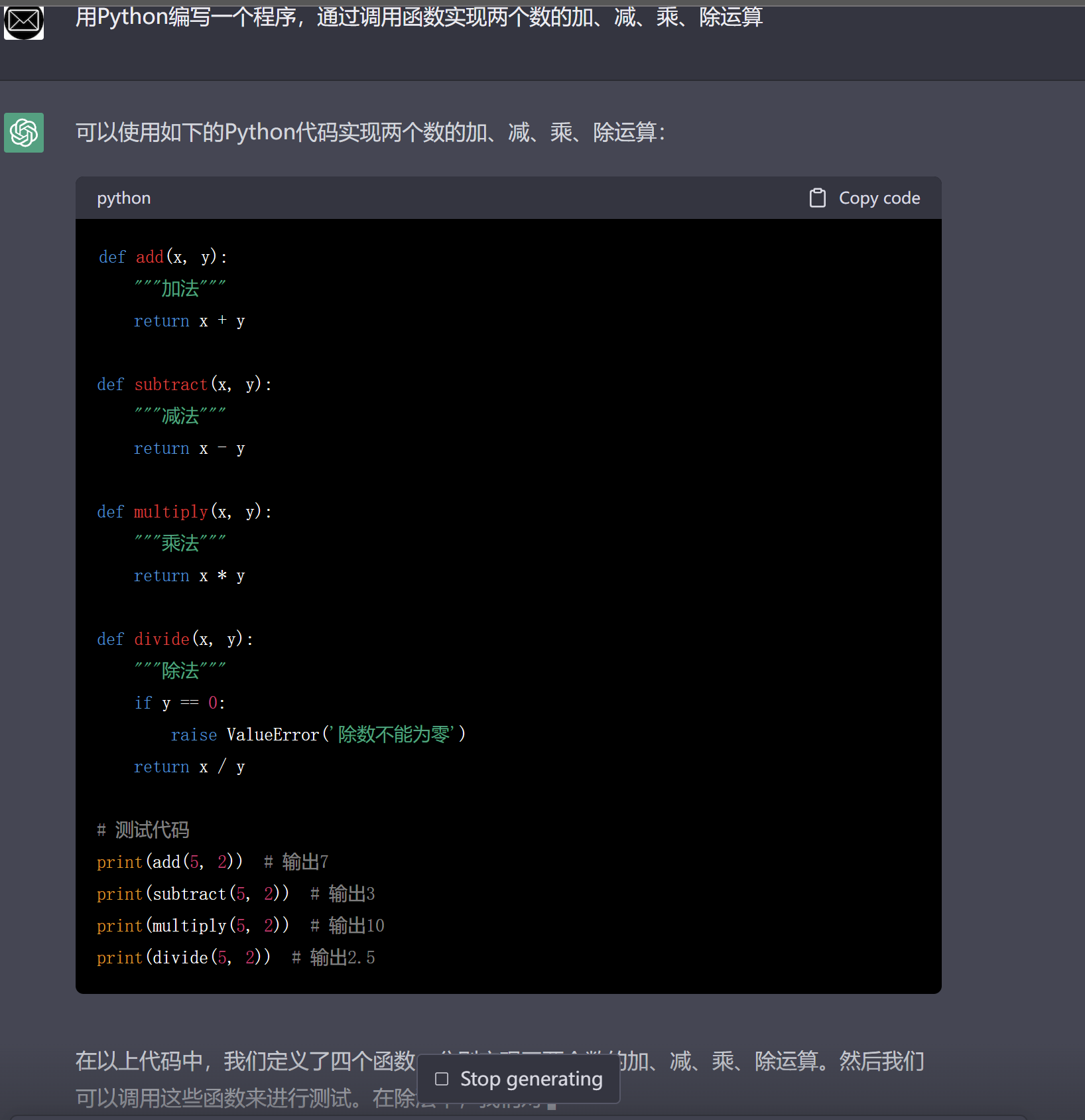Click the explanation paragraph starting 在以上代码中

[x=499, y=1080]
